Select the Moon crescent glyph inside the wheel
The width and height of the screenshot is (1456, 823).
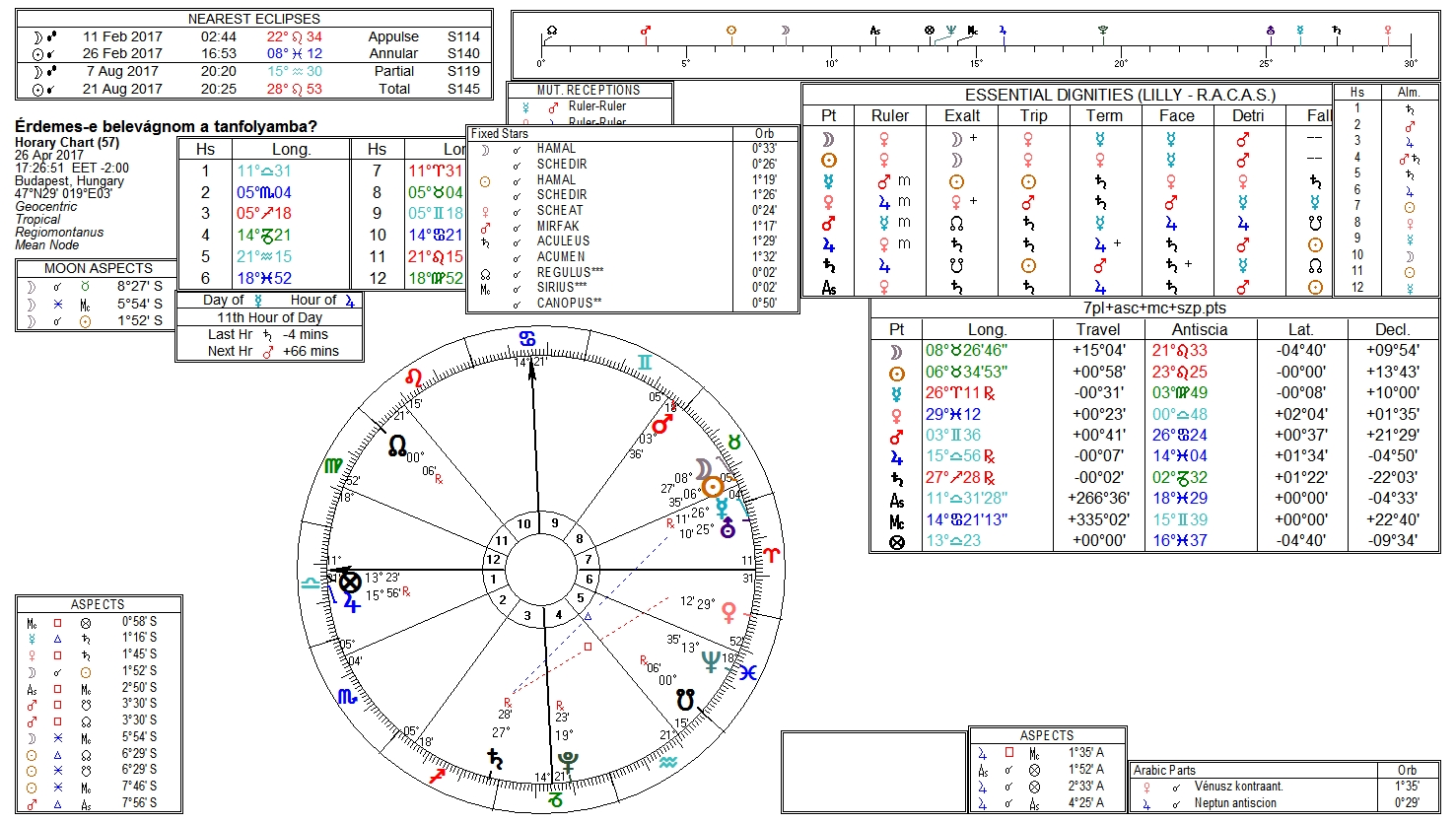[x=702, y=469]
